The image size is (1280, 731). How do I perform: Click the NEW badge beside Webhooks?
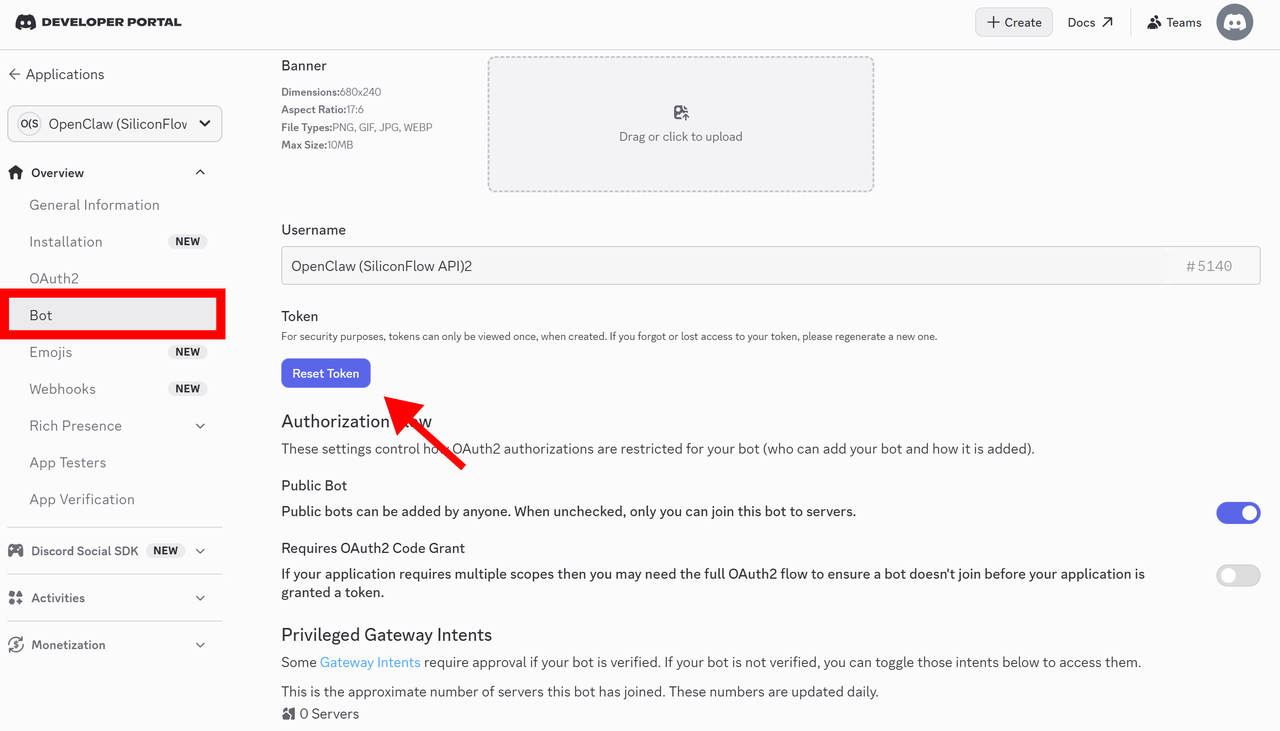(x=188, y=389)
